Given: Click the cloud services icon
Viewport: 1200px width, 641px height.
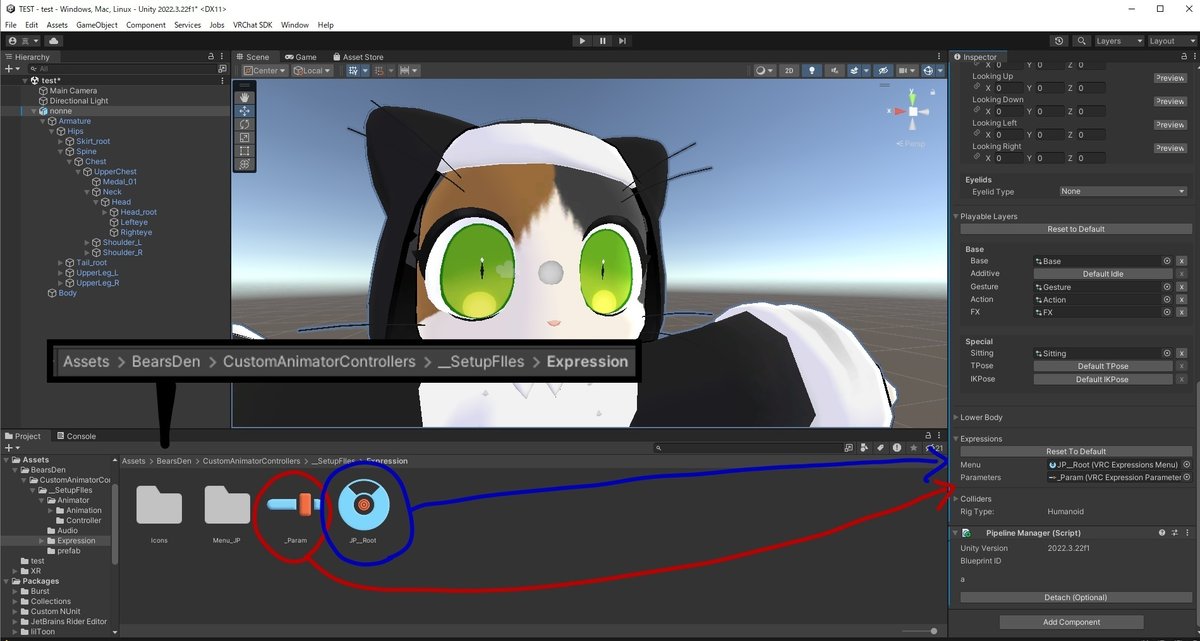Looking at the screenshot, I should 53,41.
